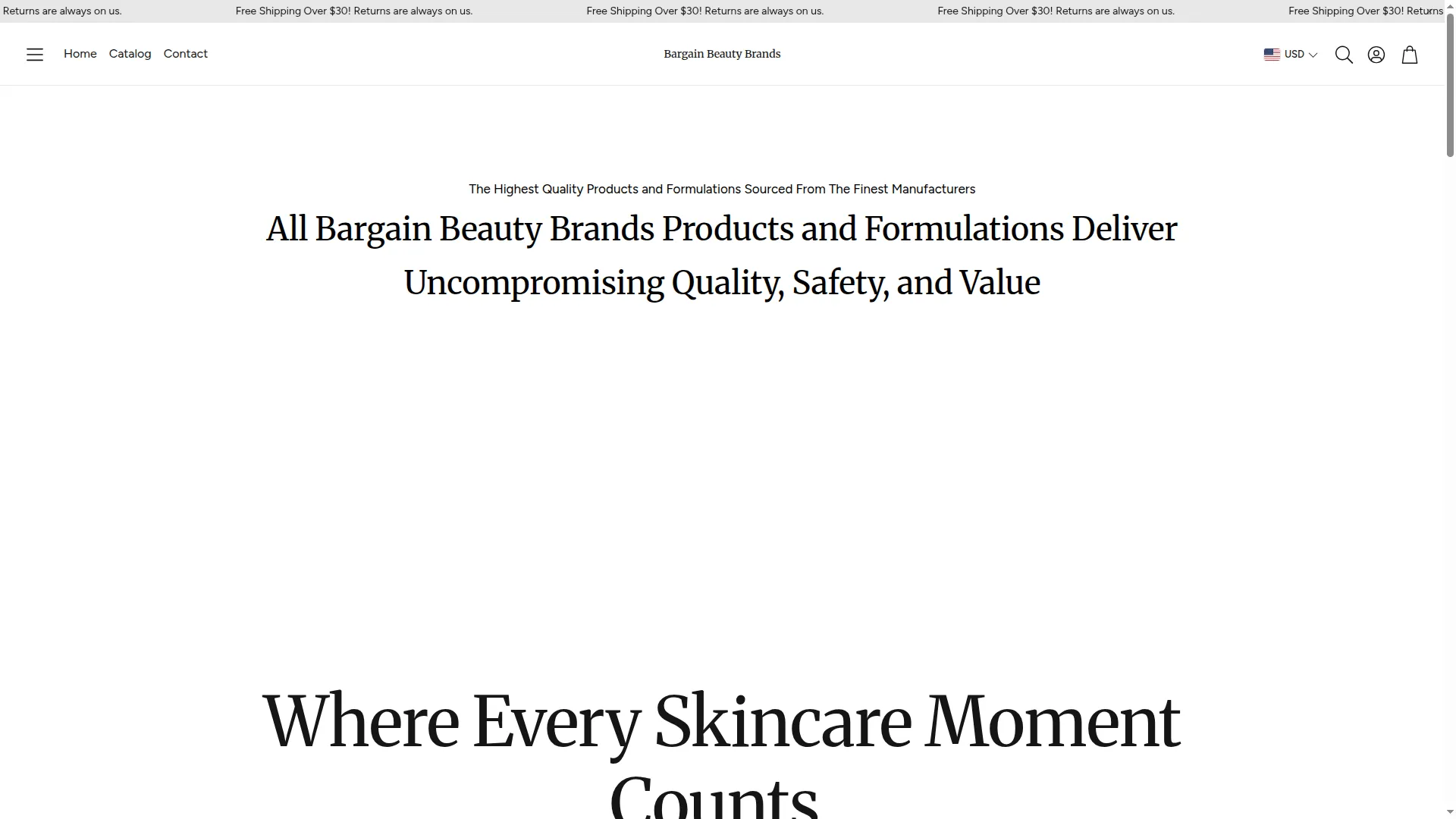The height and width of the screenshot is (819, 1456).
Task: Open the account profile icon
Action: click(x=1376, y=55)
